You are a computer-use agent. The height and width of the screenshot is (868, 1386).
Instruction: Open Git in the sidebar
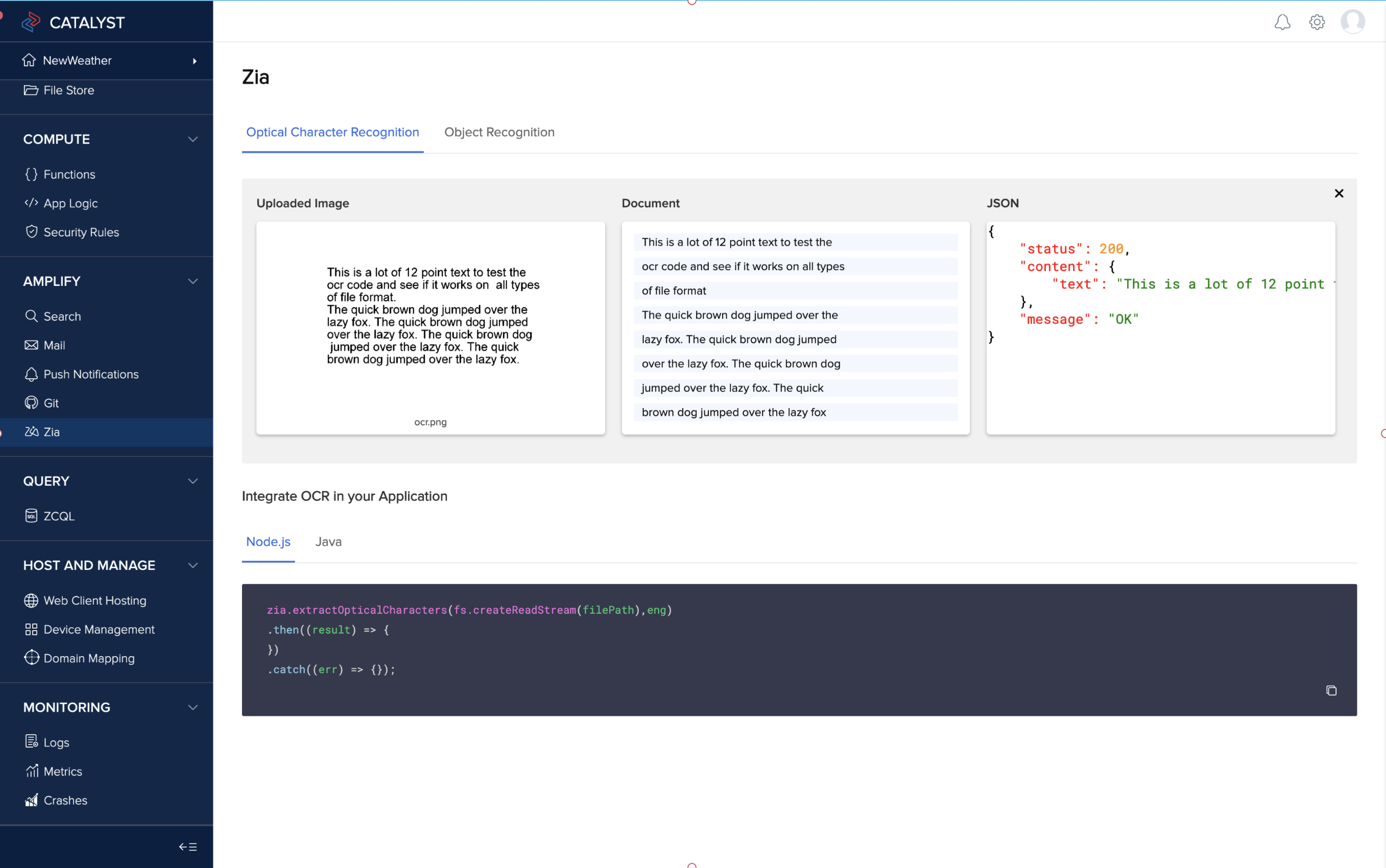point(51,403)
